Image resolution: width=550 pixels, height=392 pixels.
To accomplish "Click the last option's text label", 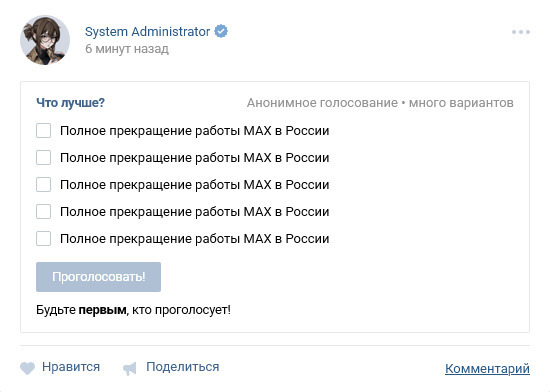I will (x=195, y=239).
